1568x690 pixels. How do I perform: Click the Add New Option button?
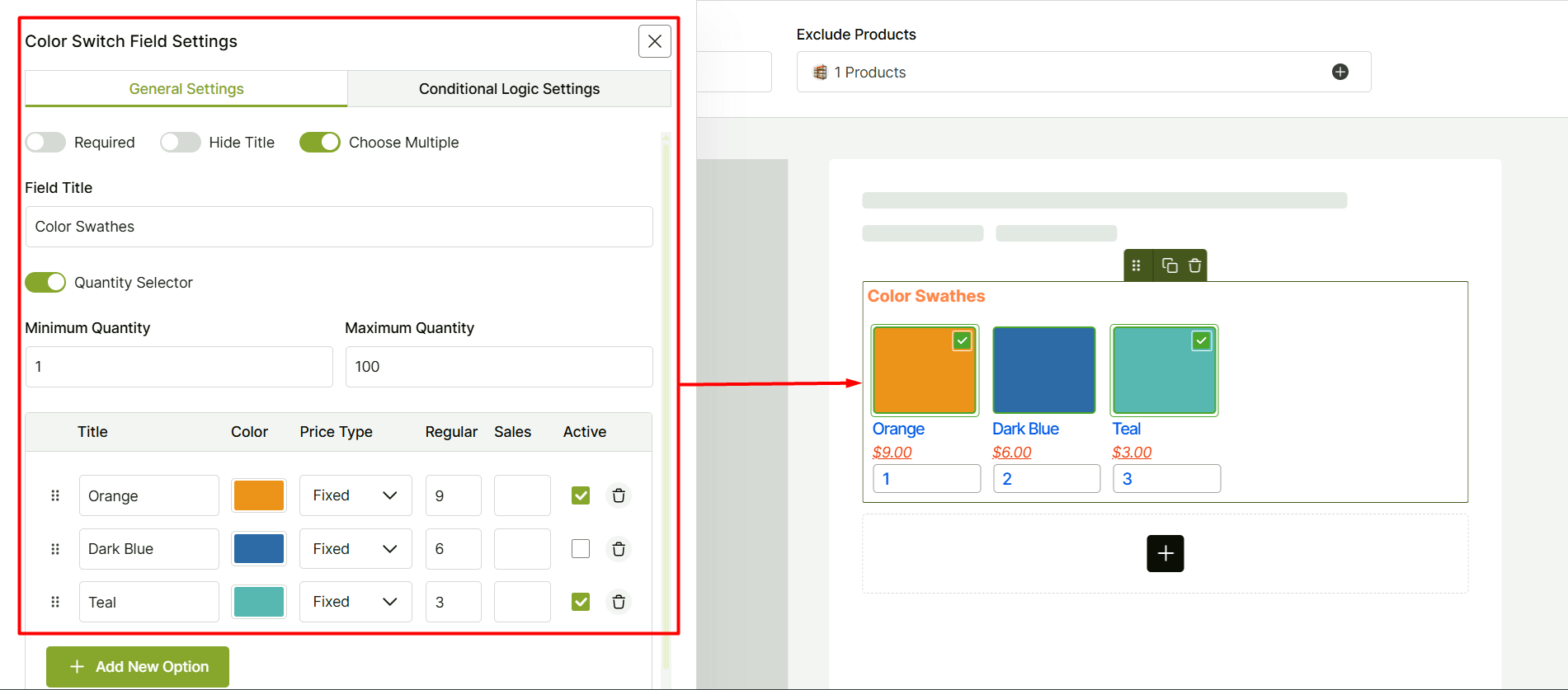pyautogui.click(x=138, y=666)
